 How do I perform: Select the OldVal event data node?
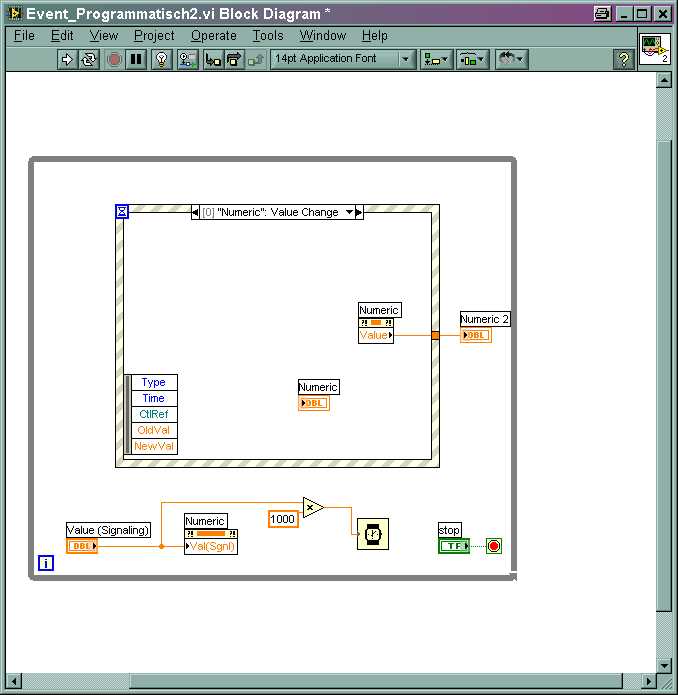[154, 430]
